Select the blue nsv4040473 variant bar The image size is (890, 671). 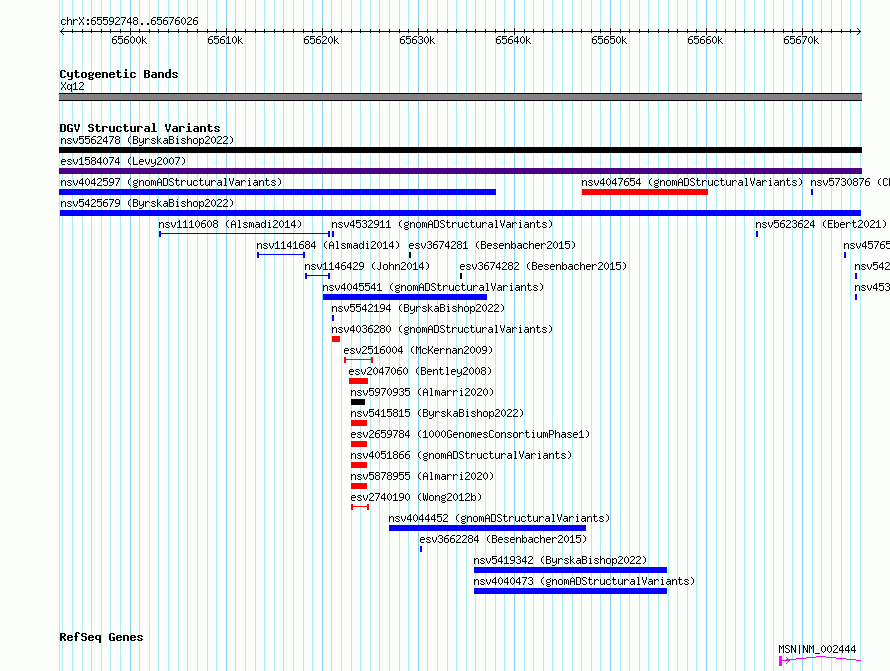coord(570,591)
